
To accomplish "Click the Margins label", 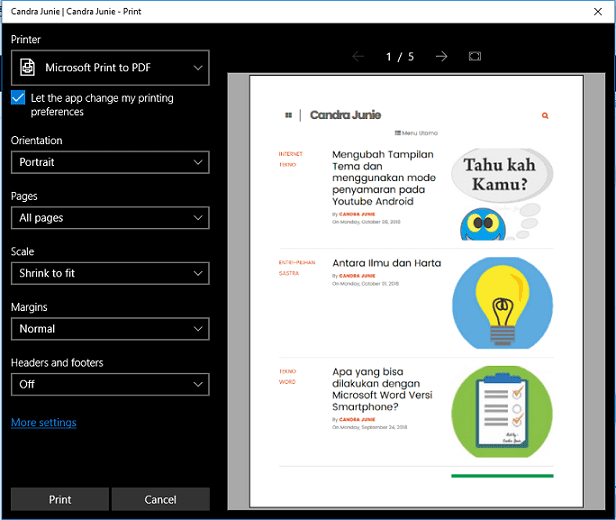I will (29, 307).
